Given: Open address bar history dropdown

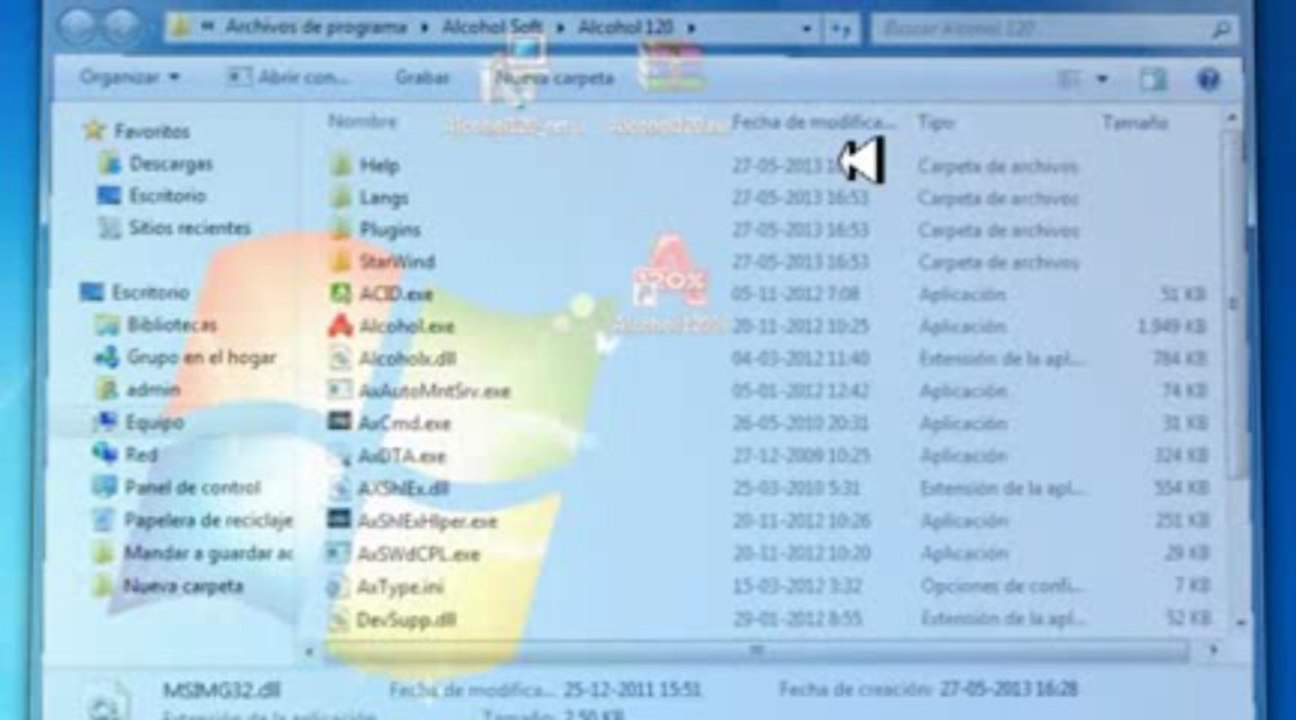Looking at the screenshot, I should [x=806, y=30].
